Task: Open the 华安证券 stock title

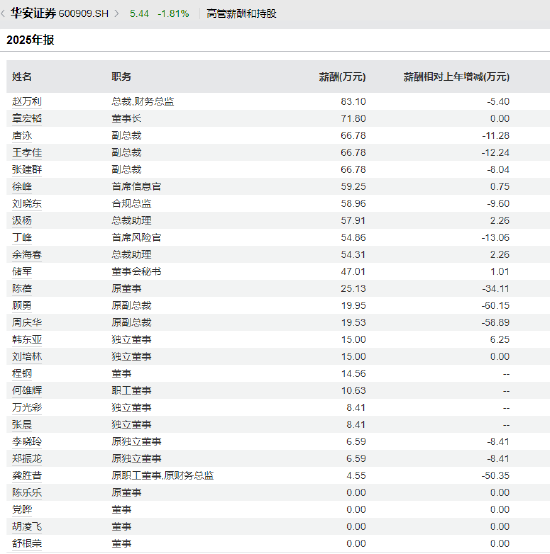Action: (33, 14)
